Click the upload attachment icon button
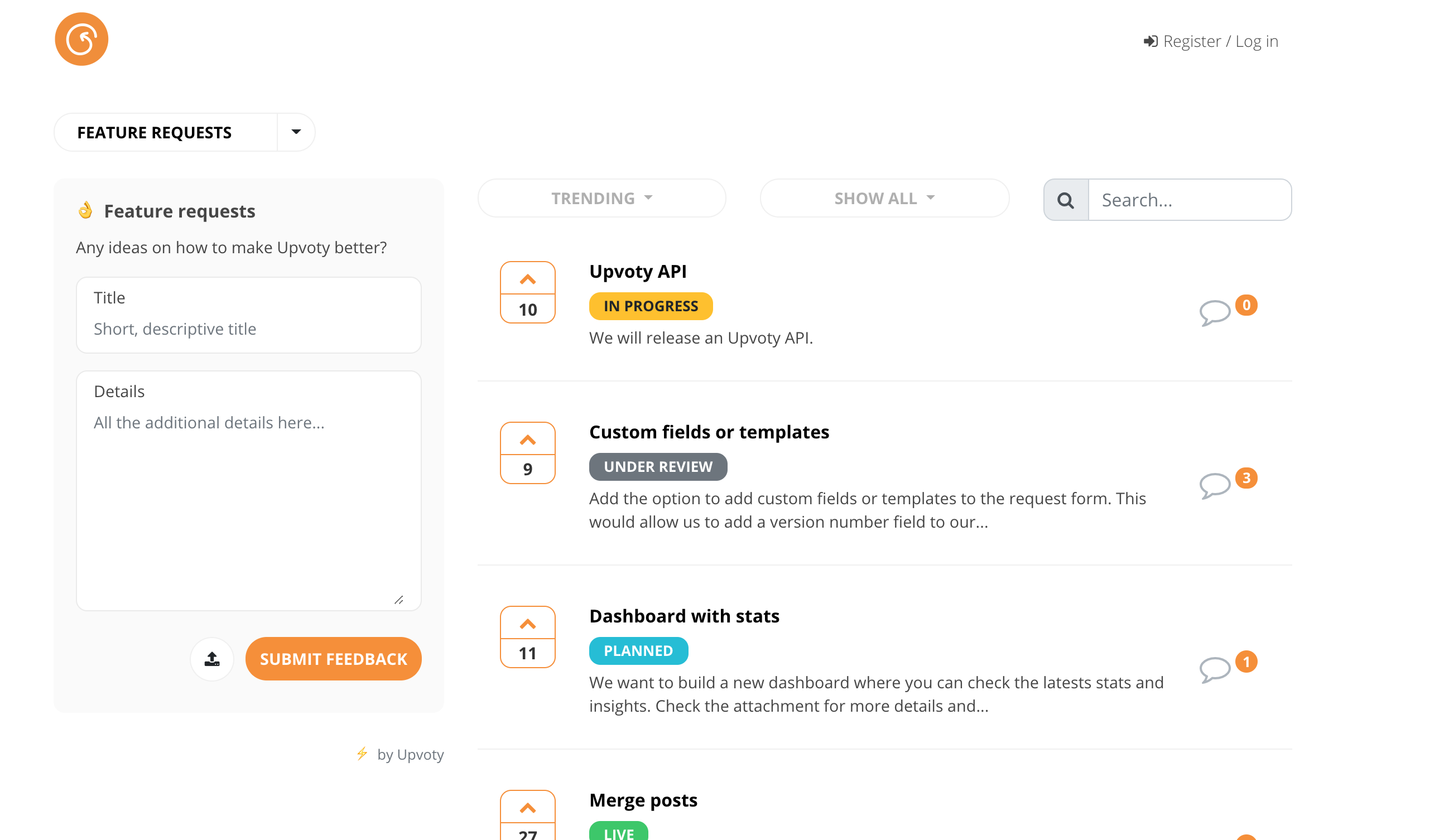Viewport: 1444px width, 840px height. [x=212, y=659]
